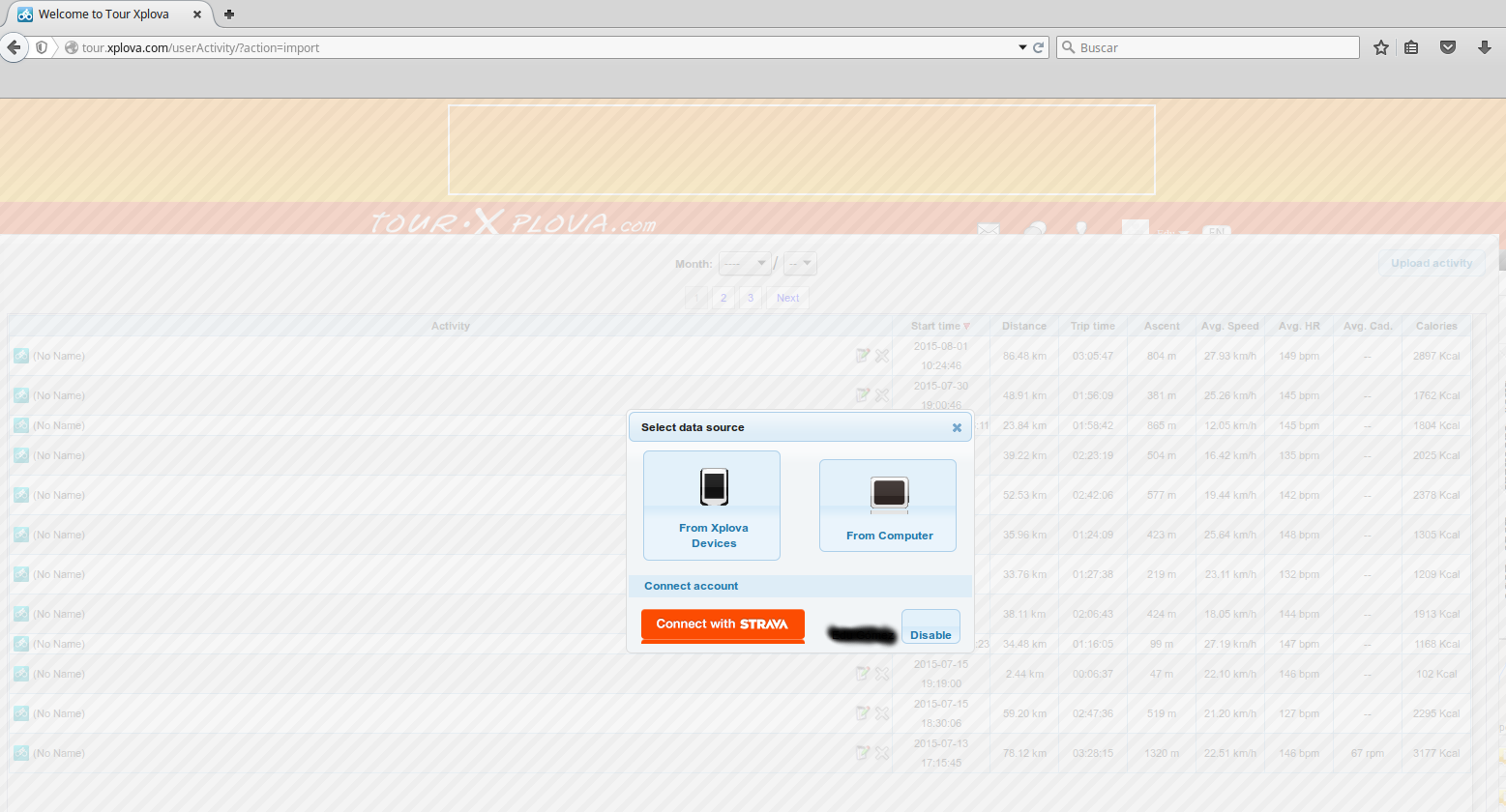This screenshot has width=1506, height=812.
Task: Open the URL history dropdown arrow
Action: click(1022, 47)
